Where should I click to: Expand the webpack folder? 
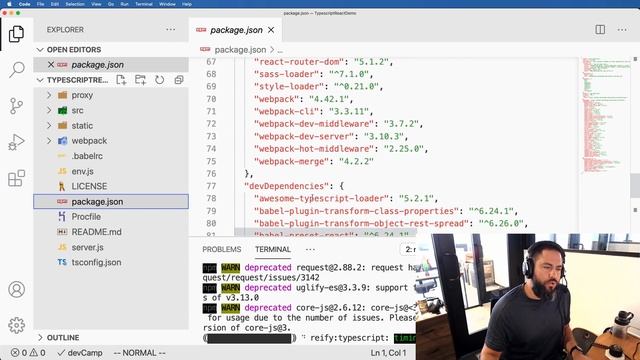click(49, 141)
